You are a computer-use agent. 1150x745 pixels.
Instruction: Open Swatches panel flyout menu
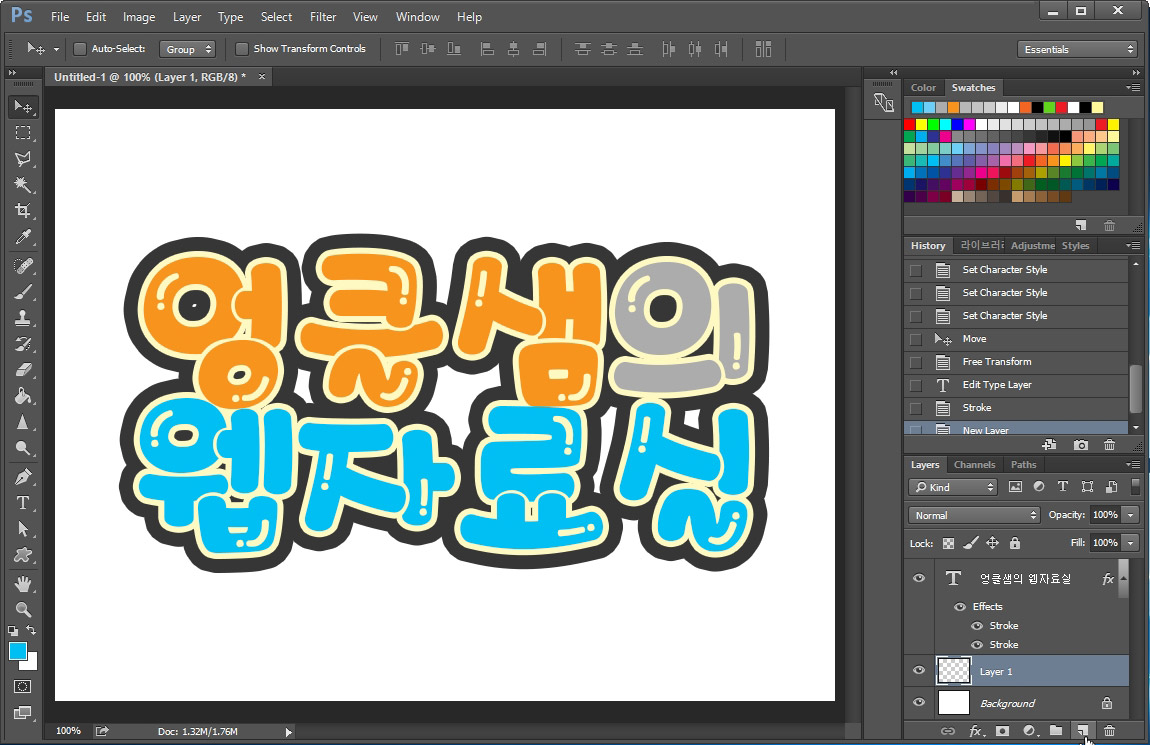point(1133,87)
